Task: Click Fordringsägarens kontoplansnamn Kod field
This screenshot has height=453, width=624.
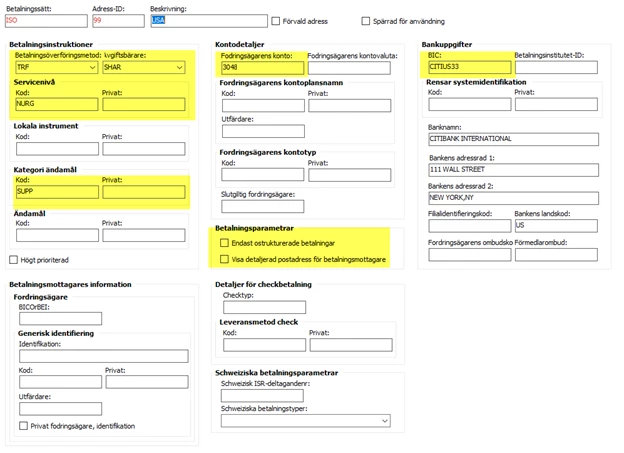Action: (263, 105)
